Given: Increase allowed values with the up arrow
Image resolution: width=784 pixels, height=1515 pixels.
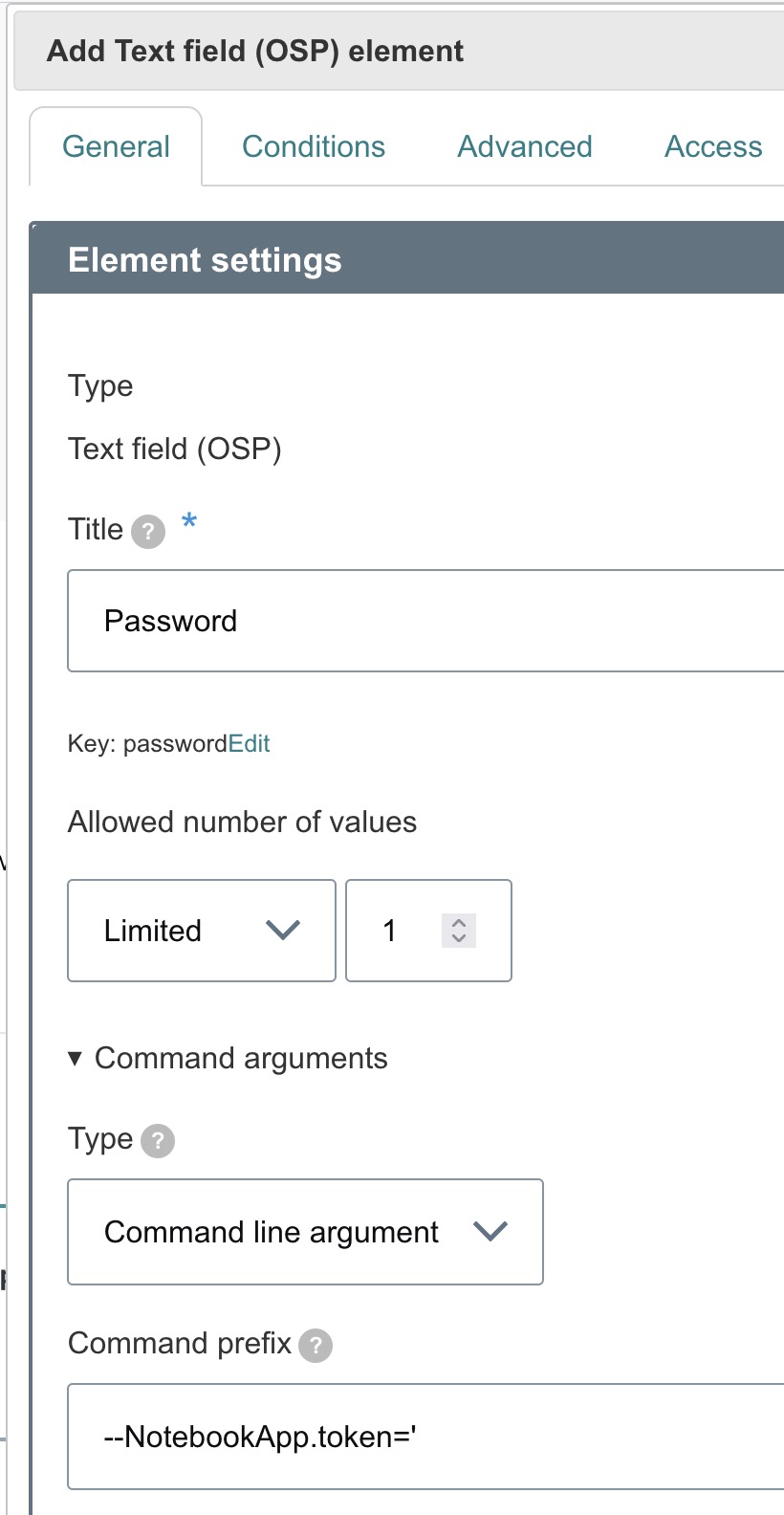Looking at the screenshot, I should click(x=459, y=923).
